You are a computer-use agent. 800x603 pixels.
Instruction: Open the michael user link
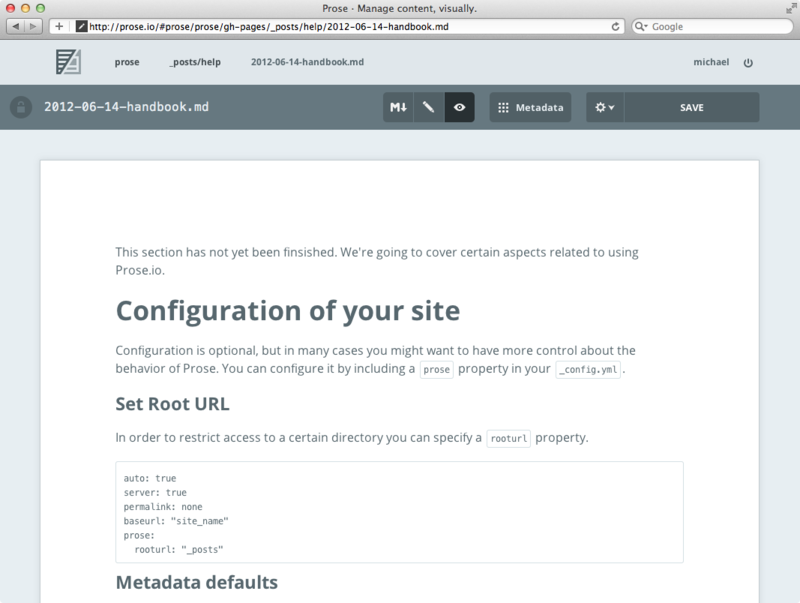click(711, 62)
